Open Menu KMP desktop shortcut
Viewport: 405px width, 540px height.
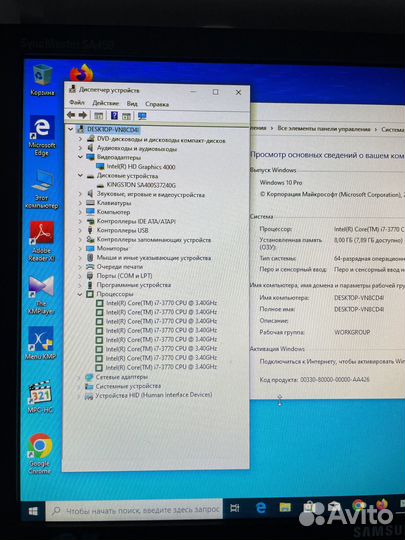tap(41, 343)
